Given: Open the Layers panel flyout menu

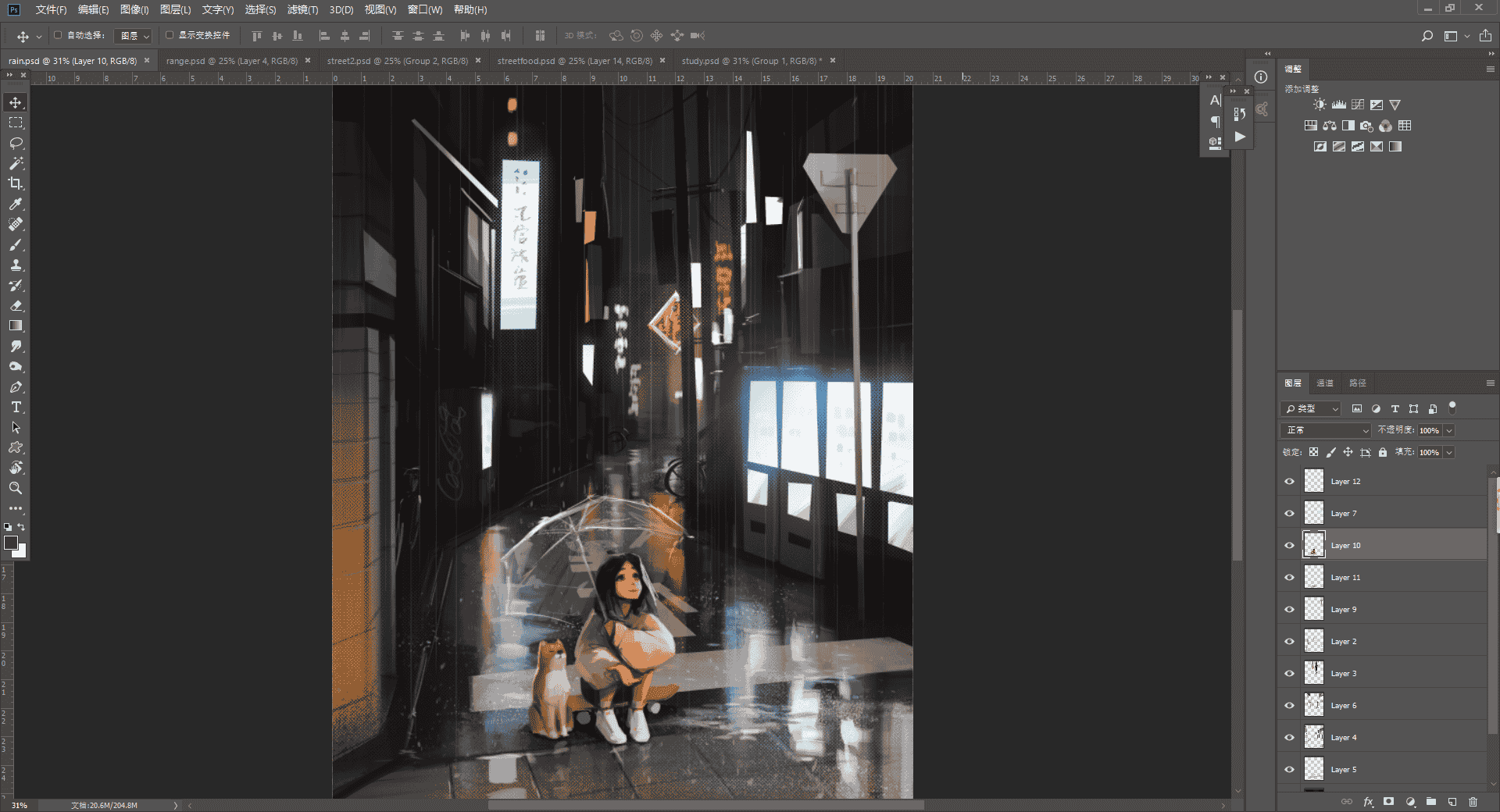Looking at the screenshot, I should click(1490, 383).
